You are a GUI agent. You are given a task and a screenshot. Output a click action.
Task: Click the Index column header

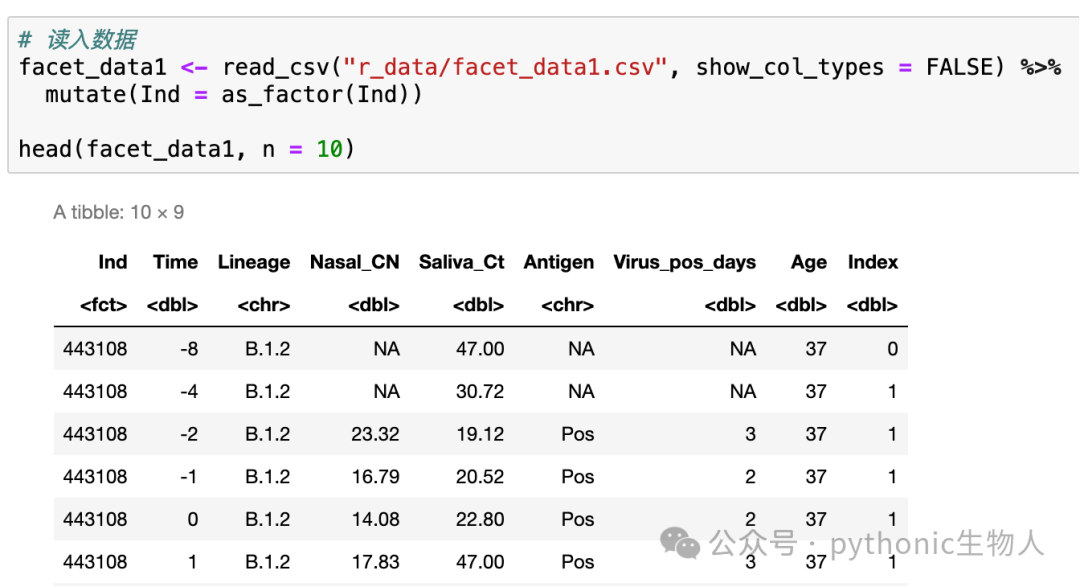point(872,262)
